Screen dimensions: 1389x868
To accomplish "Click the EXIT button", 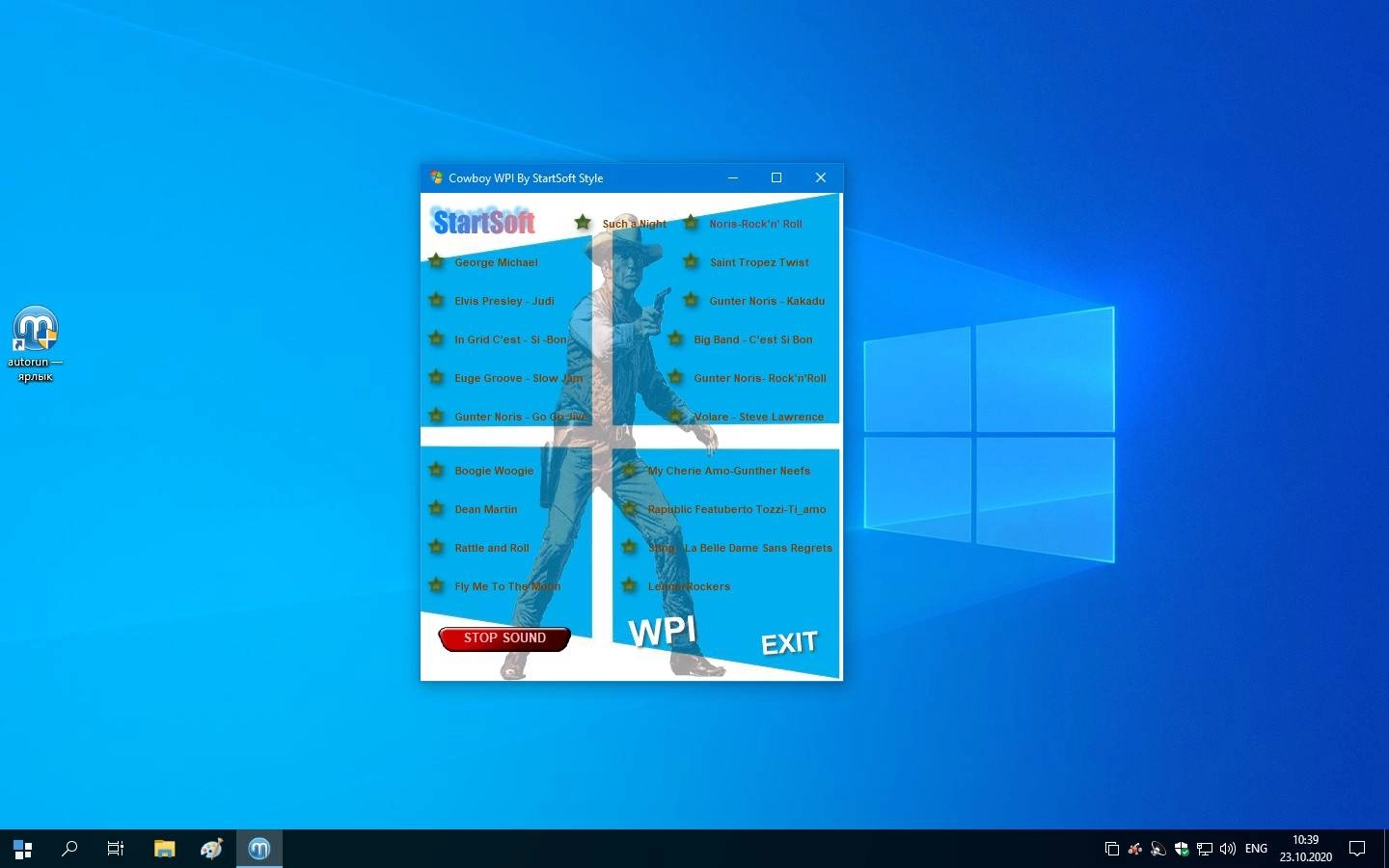I will (789, 643).
